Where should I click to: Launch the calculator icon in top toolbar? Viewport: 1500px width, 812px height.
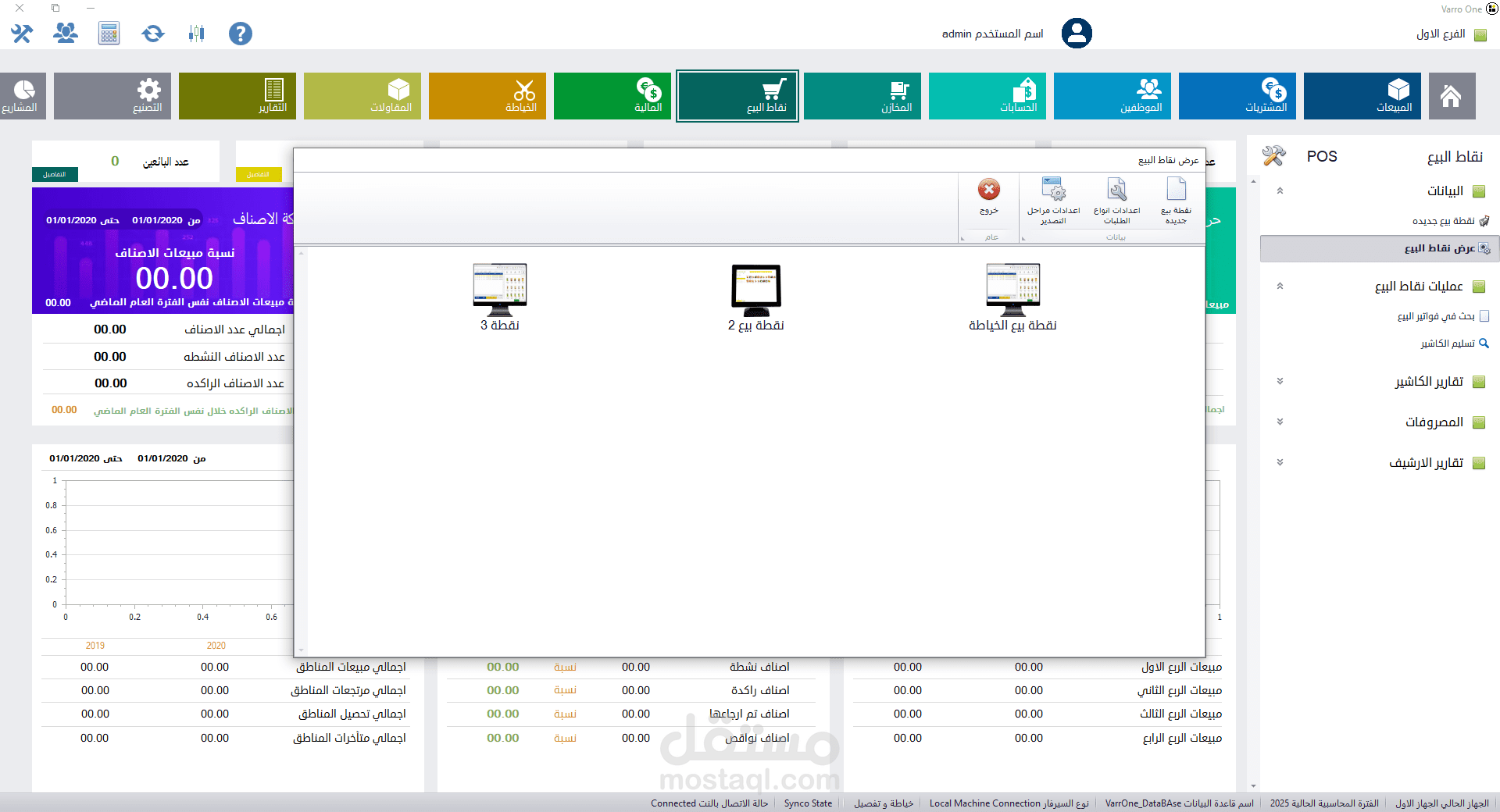[109, 34]
